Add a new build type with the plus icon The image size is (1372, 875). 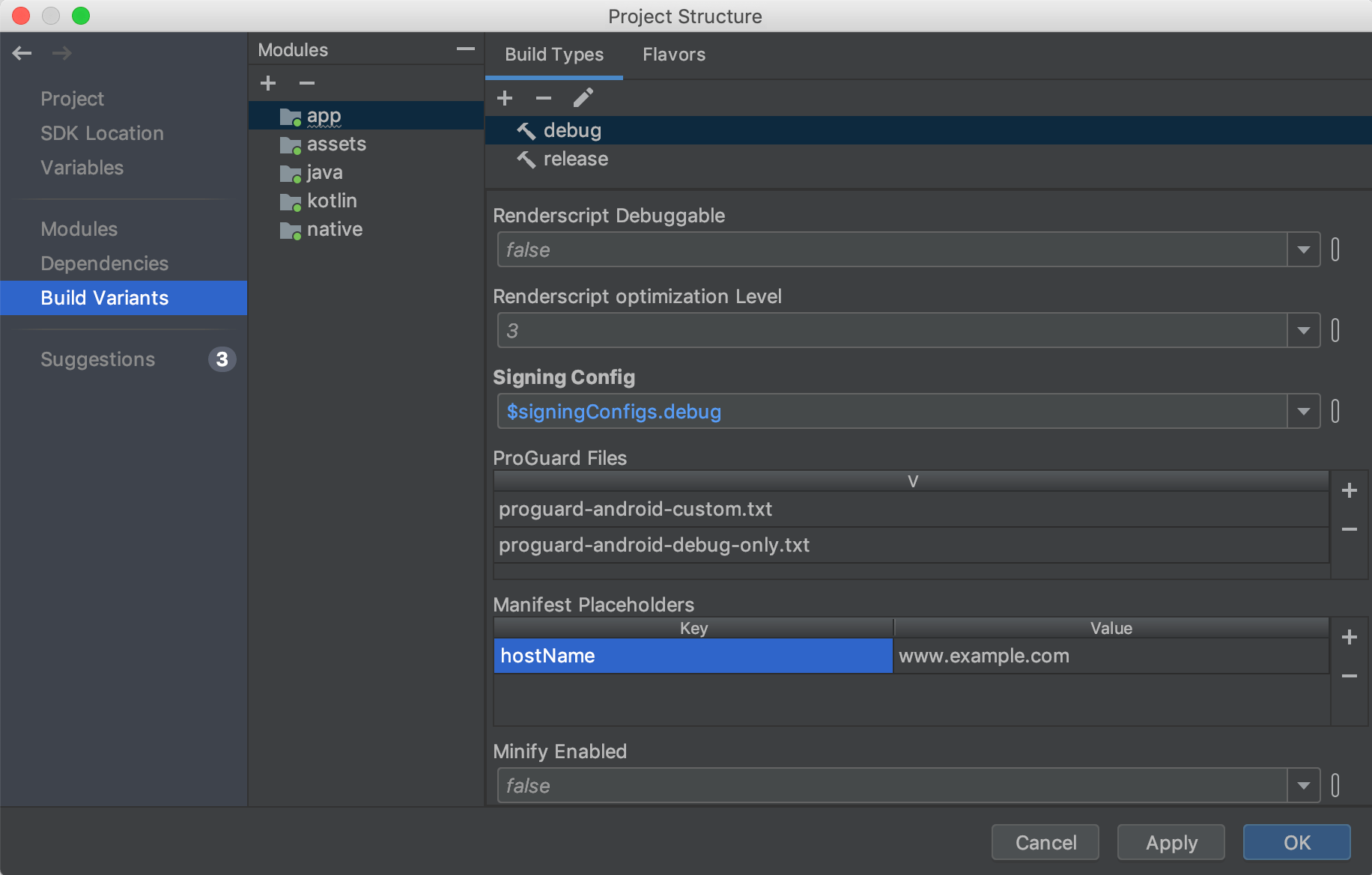pyautogui.click(x=505, y=98)
